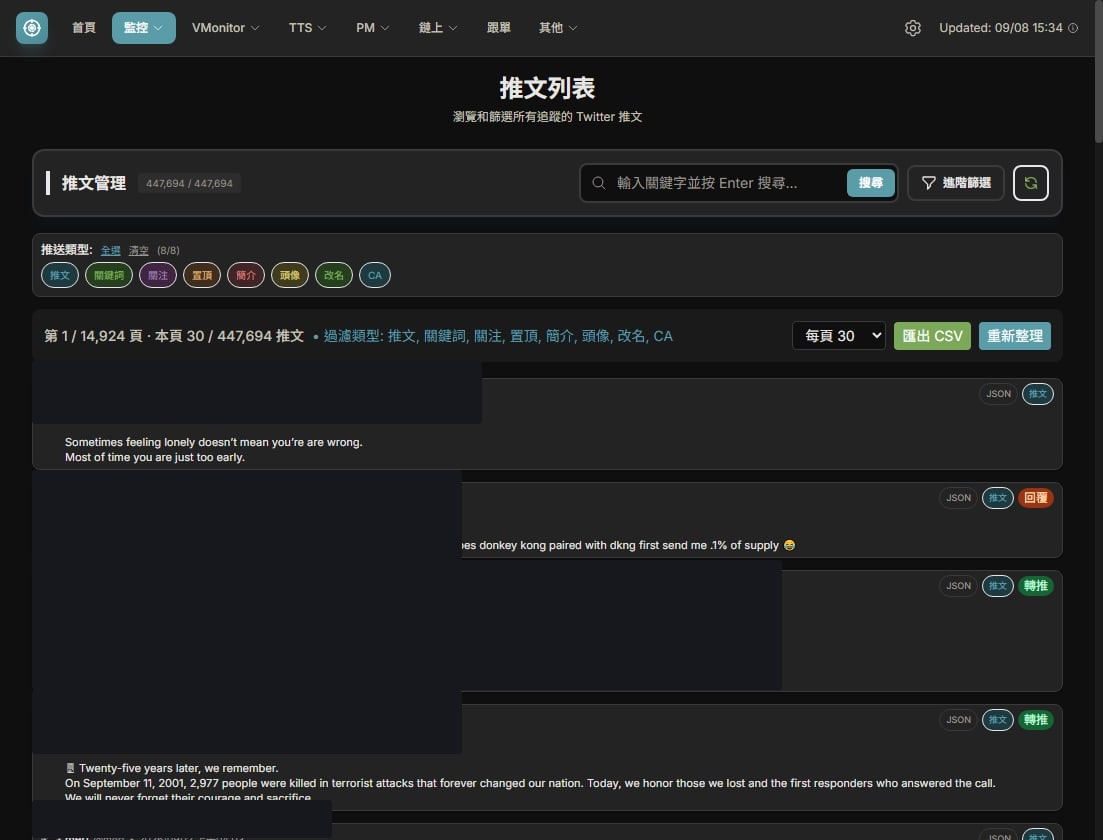Viewport: 1103px width, 840px height.
Task: Click 推文 tag on donkey kong tweet
Action: coord(997,498)
